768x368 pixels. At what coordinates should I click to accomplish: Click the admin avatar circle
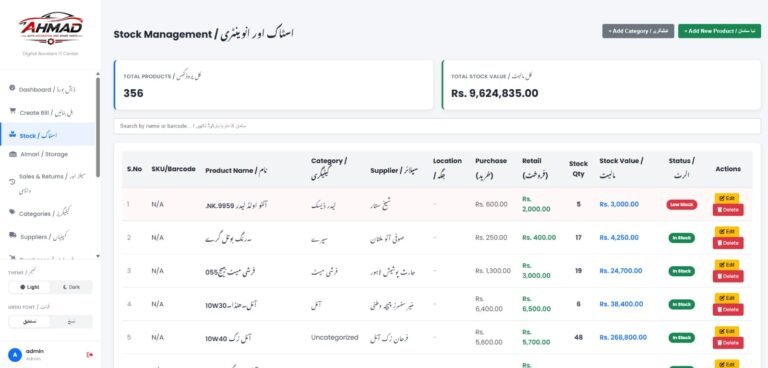(15, 355)
